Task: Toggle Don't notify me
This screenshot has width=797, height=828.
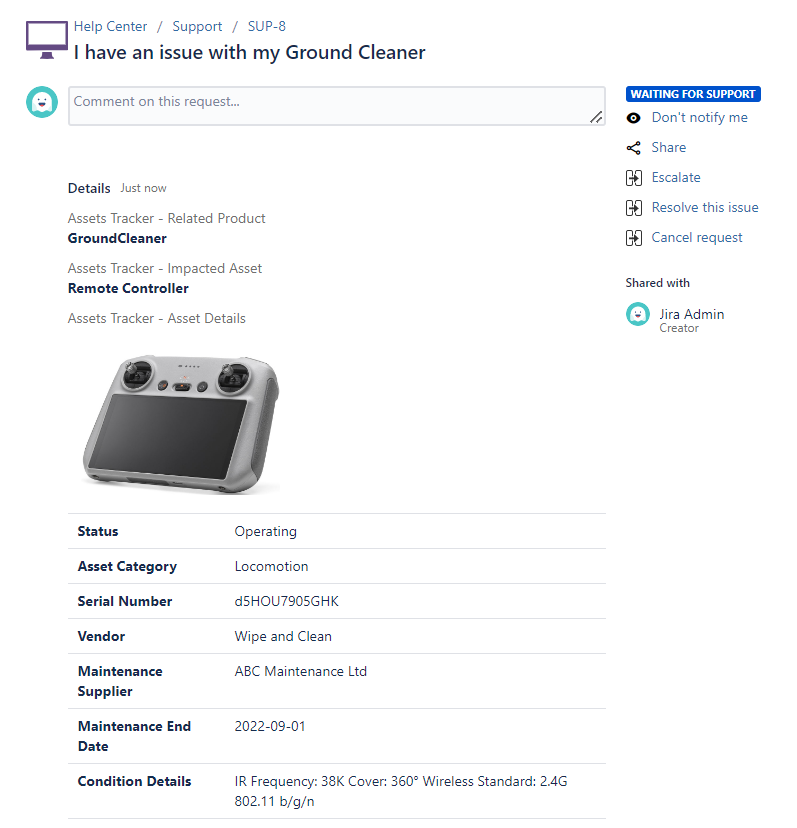Action: tap(699, 118)
